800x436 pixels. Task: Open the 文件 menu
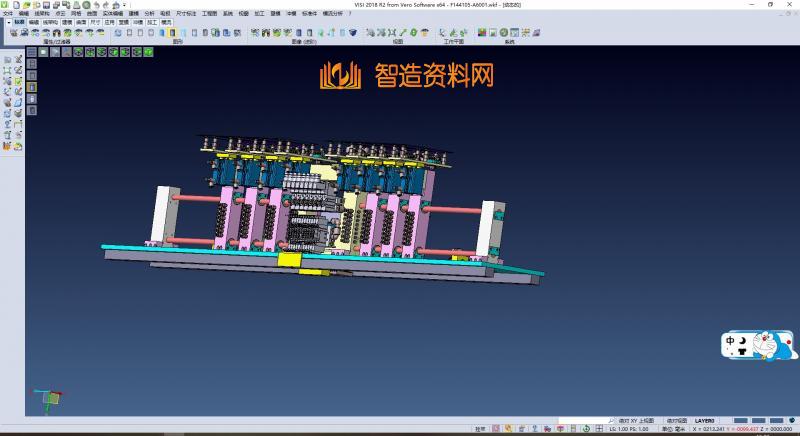coord(8,13)
